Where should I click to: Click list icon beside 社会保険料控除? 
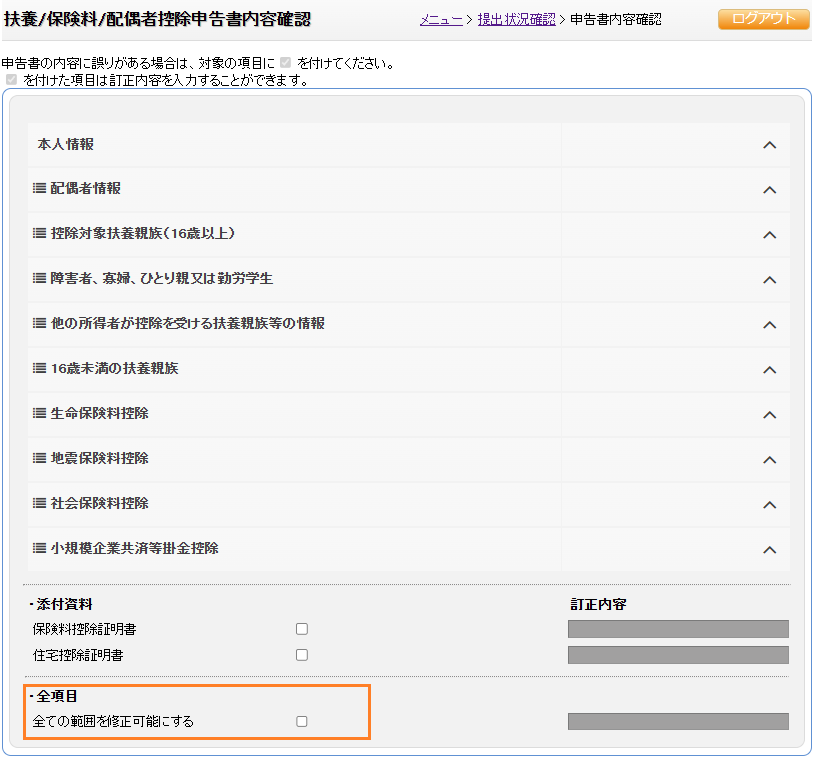click(x=39, y=504)
